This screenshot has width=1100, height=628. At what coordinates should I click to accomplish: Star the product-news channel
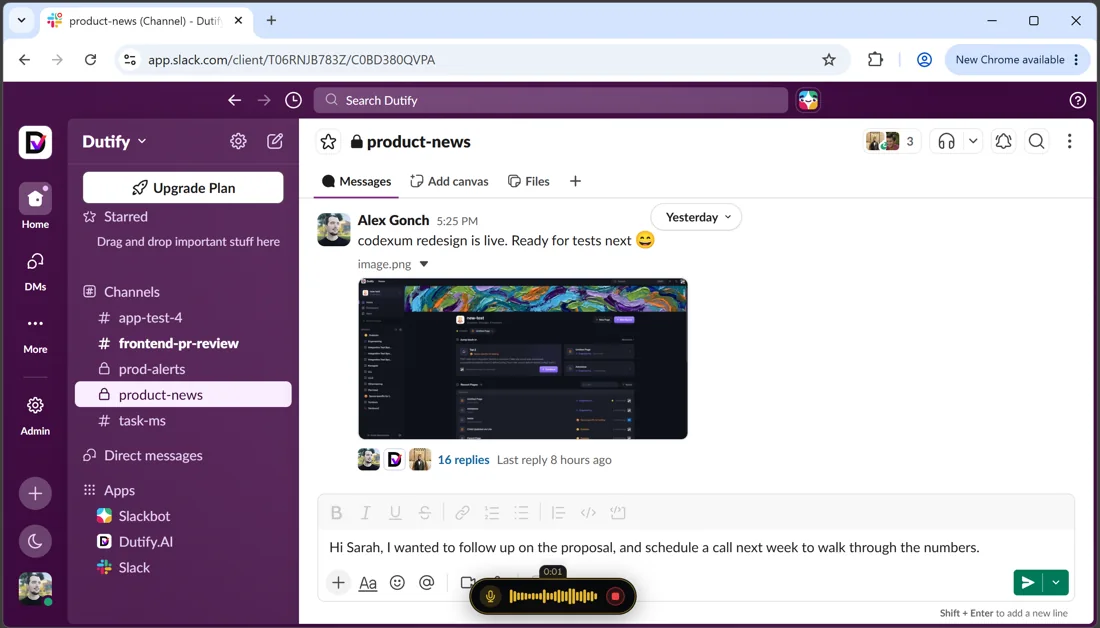click(x=328, y=142)
